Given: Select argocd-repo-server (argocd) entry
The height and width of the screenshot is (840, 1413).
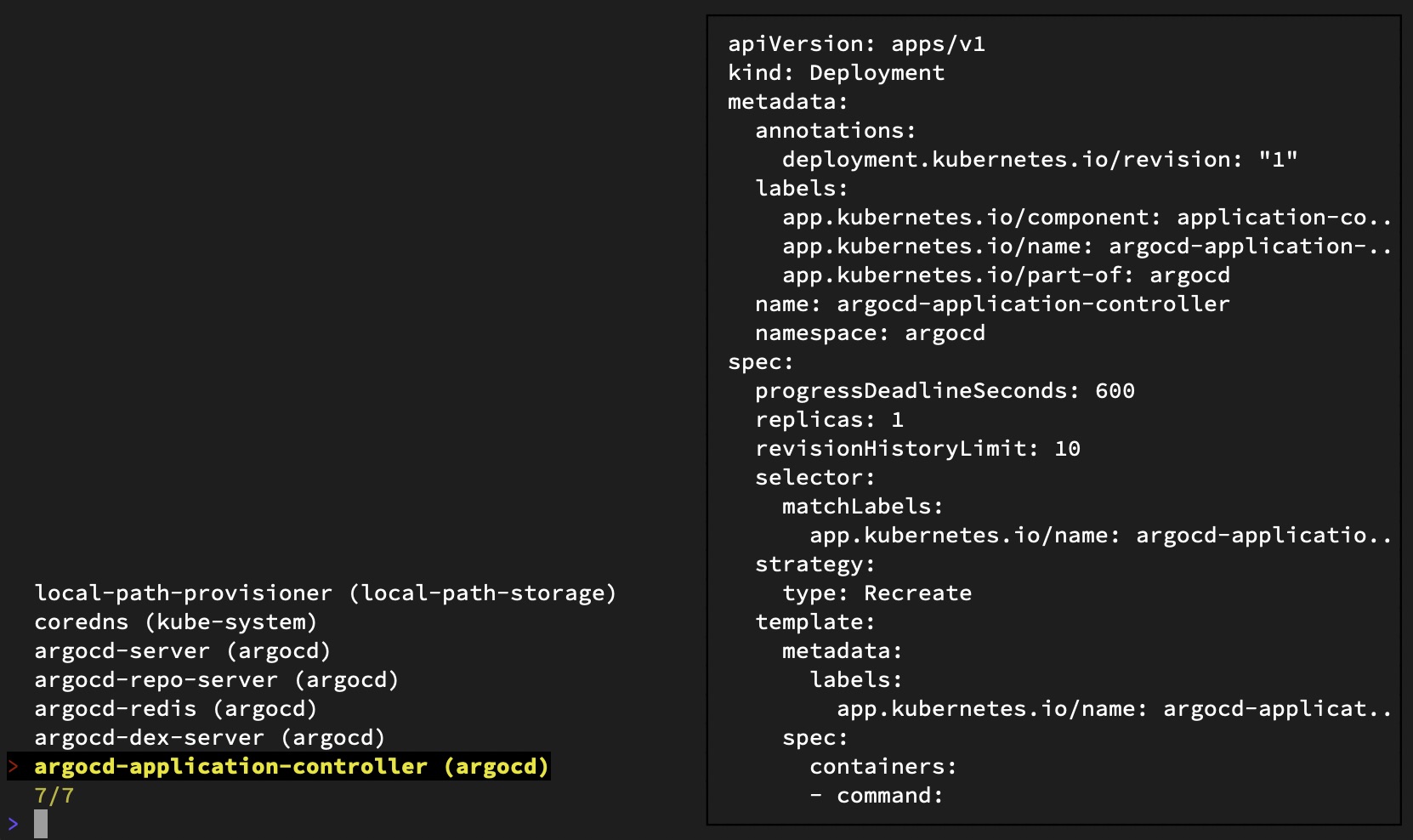Looking at the screenshot, I should (216, 679).
